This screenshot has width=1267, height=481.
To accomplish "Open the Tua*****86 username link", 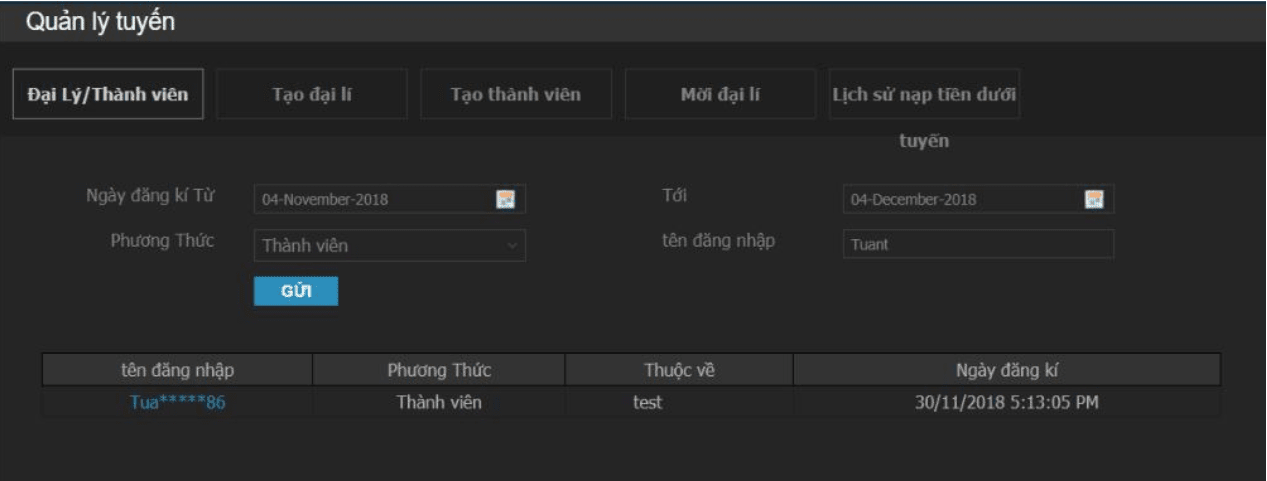I will click(x=178, y=403).
